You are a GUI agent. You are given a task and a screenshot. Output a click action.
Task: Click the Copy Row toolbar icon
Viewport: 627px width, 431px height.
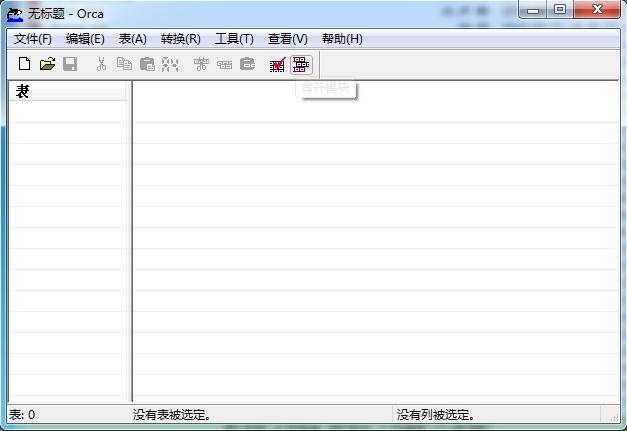click(224, 64)
